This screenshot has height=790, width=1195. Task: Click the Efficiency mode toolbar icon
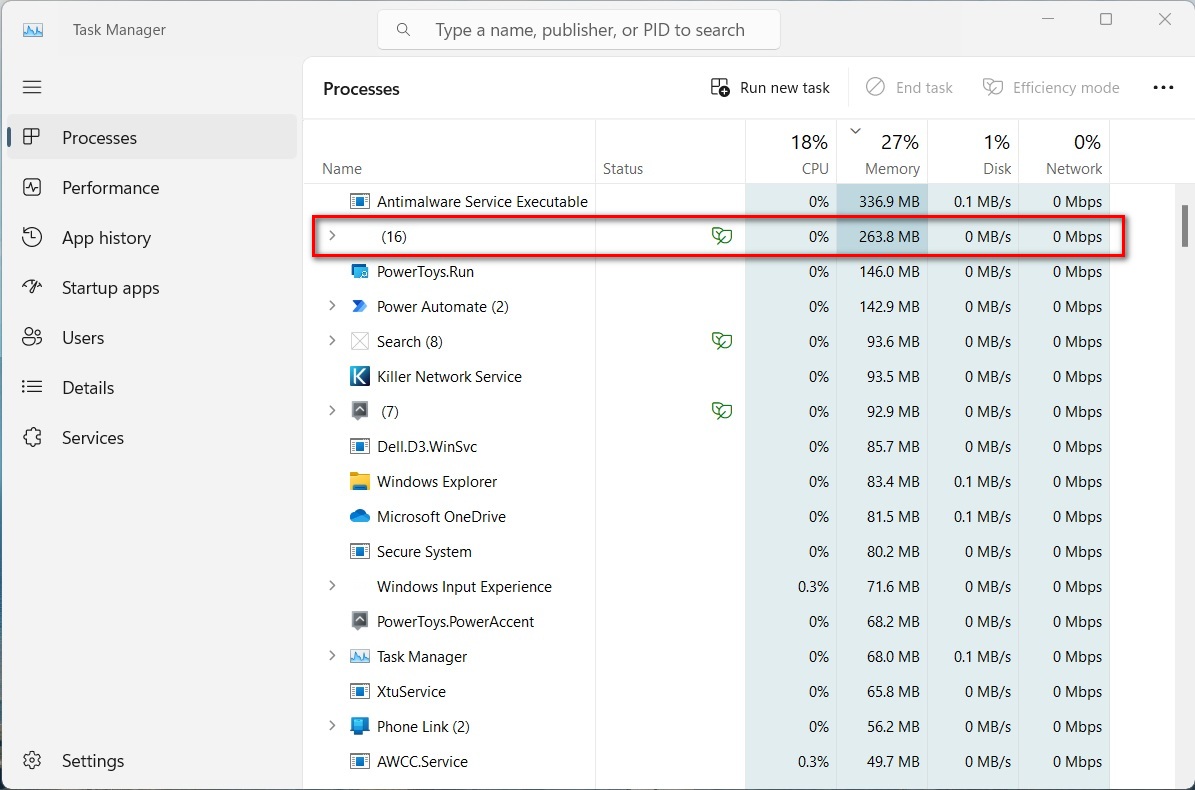[x=1050, y=87]
